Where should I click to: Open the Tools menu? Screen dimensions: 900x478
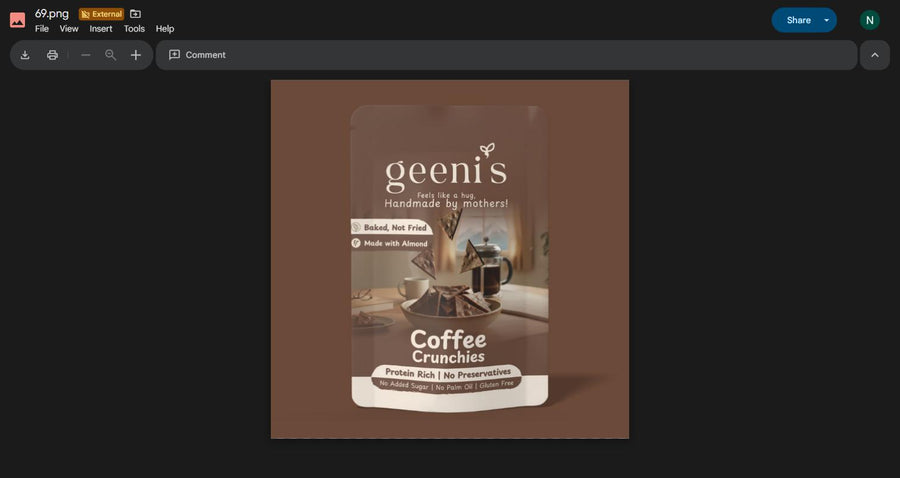pyautogui.click(x=134, y=29)
